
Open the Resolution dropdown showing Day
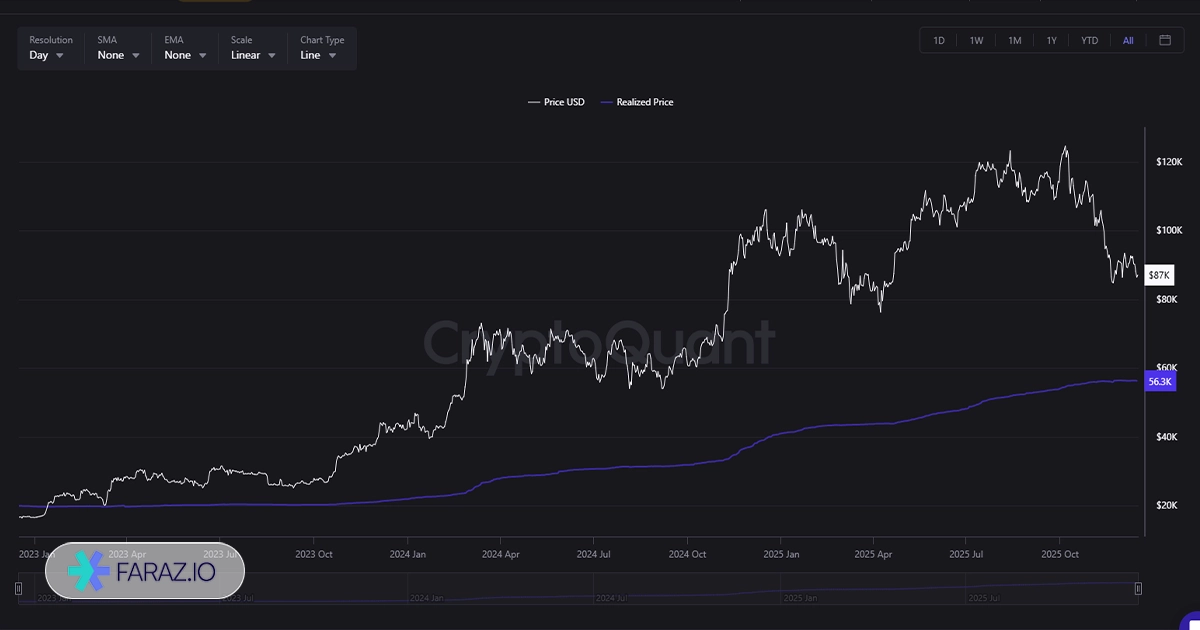(48, 55)
